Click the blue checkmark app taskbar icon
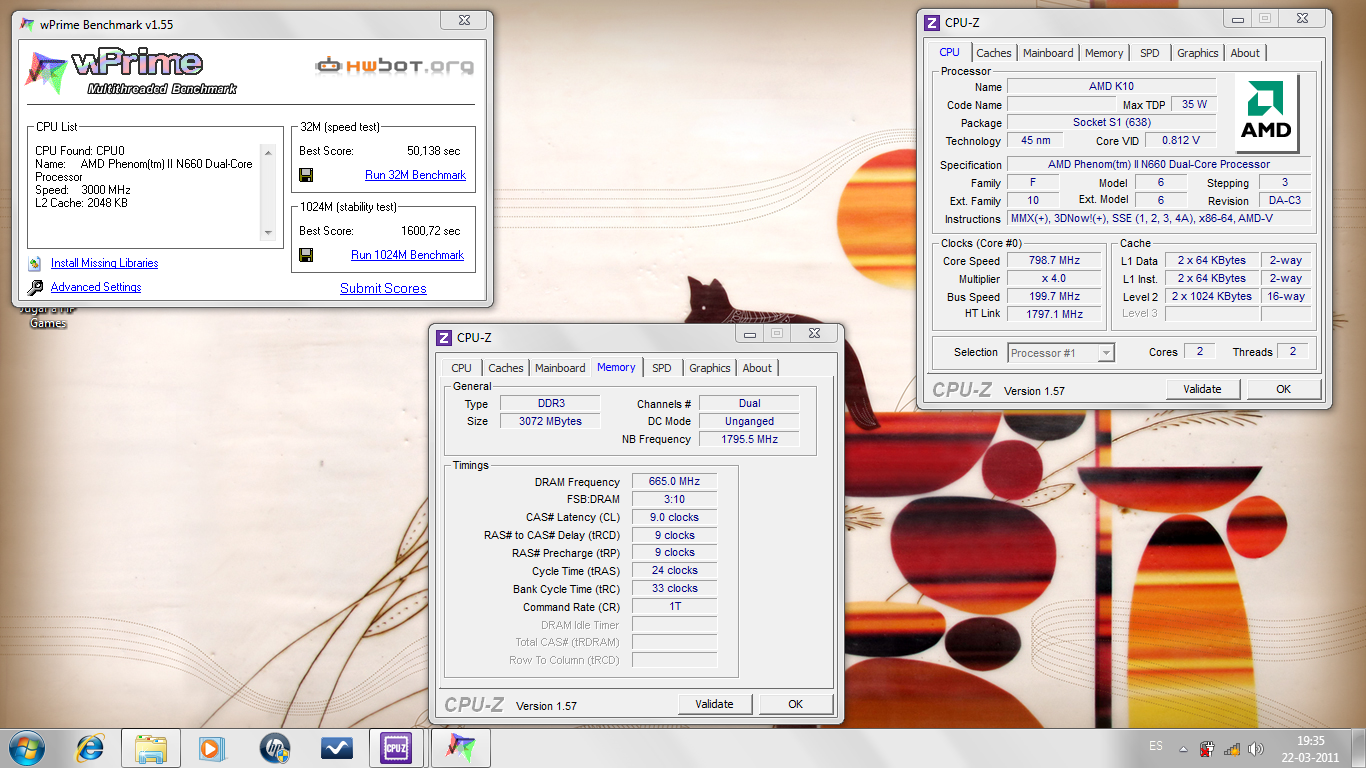The image size is (1366, 768). coord(335,748)
